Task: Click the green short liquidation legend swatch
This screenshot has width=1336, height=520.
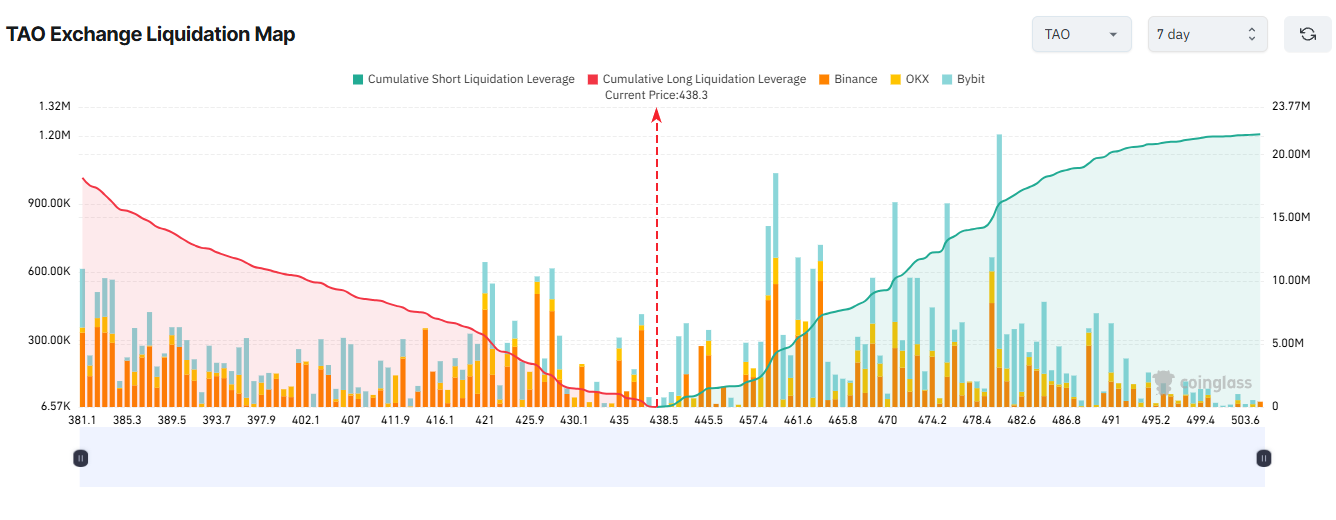Action: coord(358,79)
